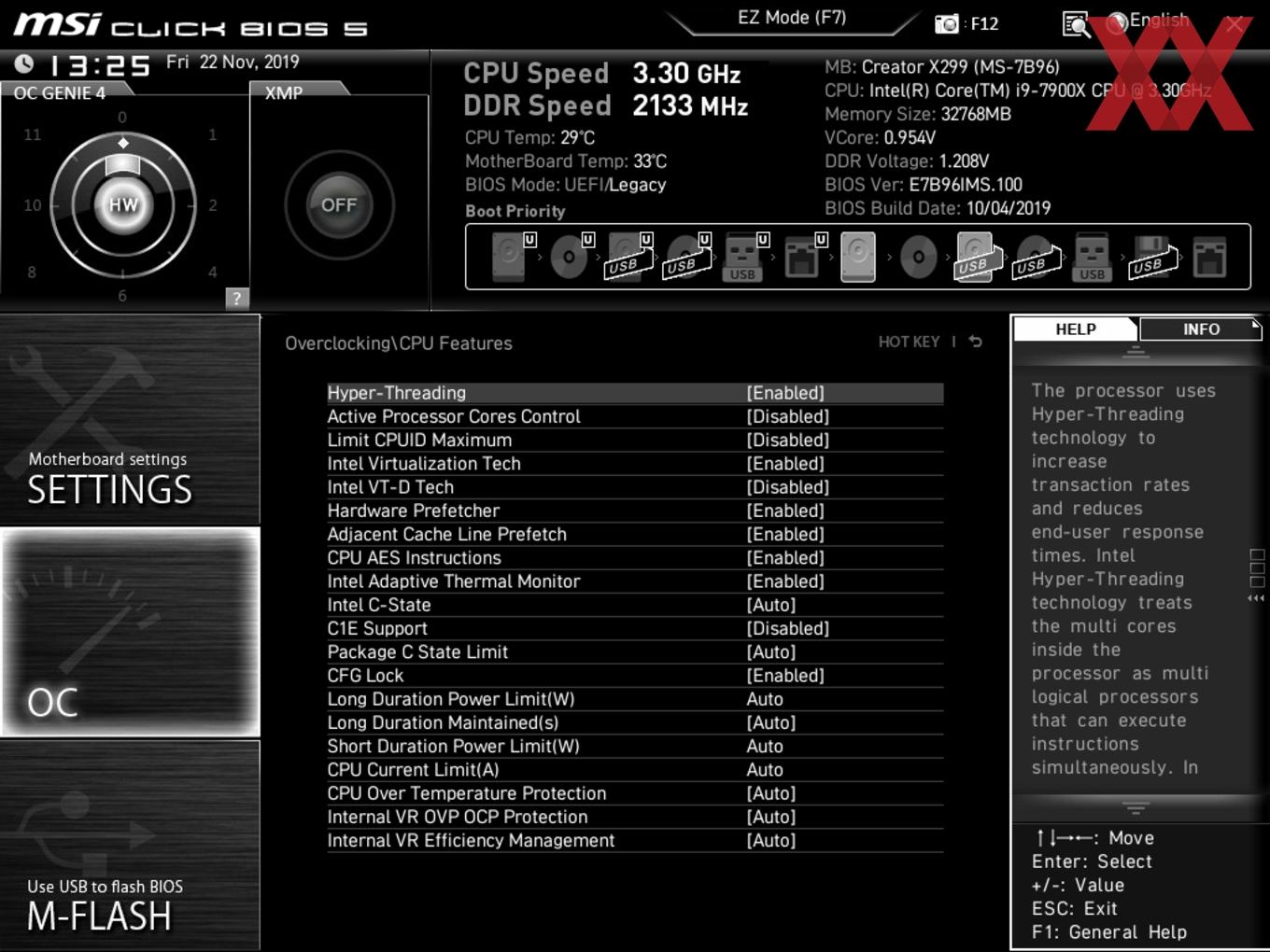
Task: Edit Long Duration Power Limit(W) value
Action: pos(635,699)
